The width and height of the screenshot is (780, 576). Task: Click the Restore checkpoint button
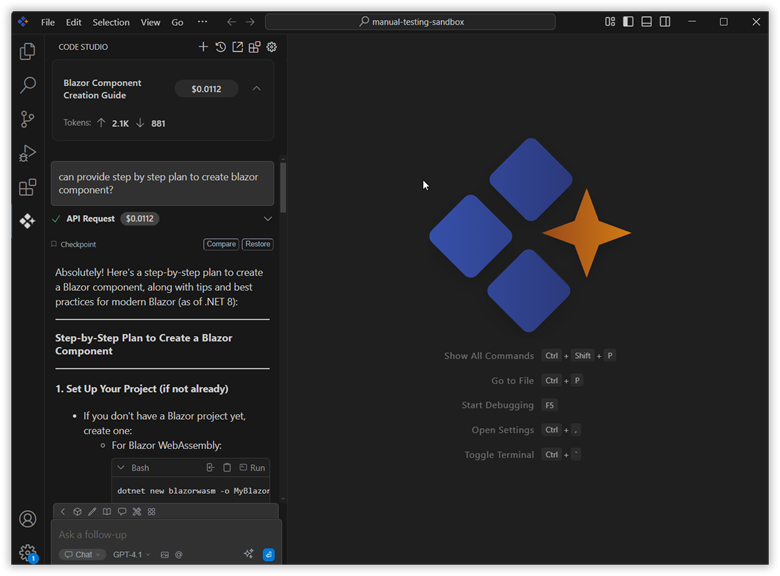coord(258,244)
